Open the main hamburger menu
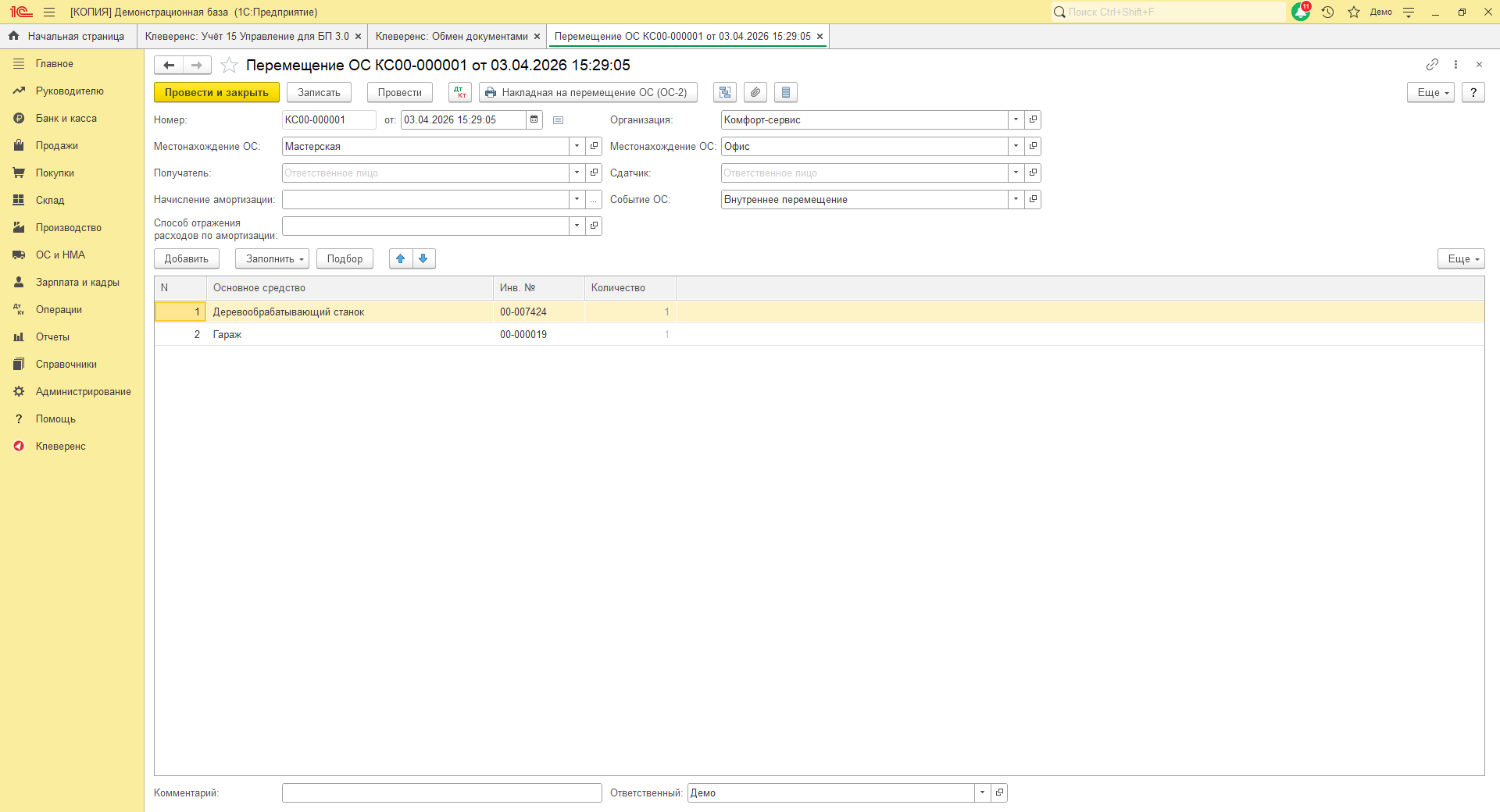 tap(49, 12)
